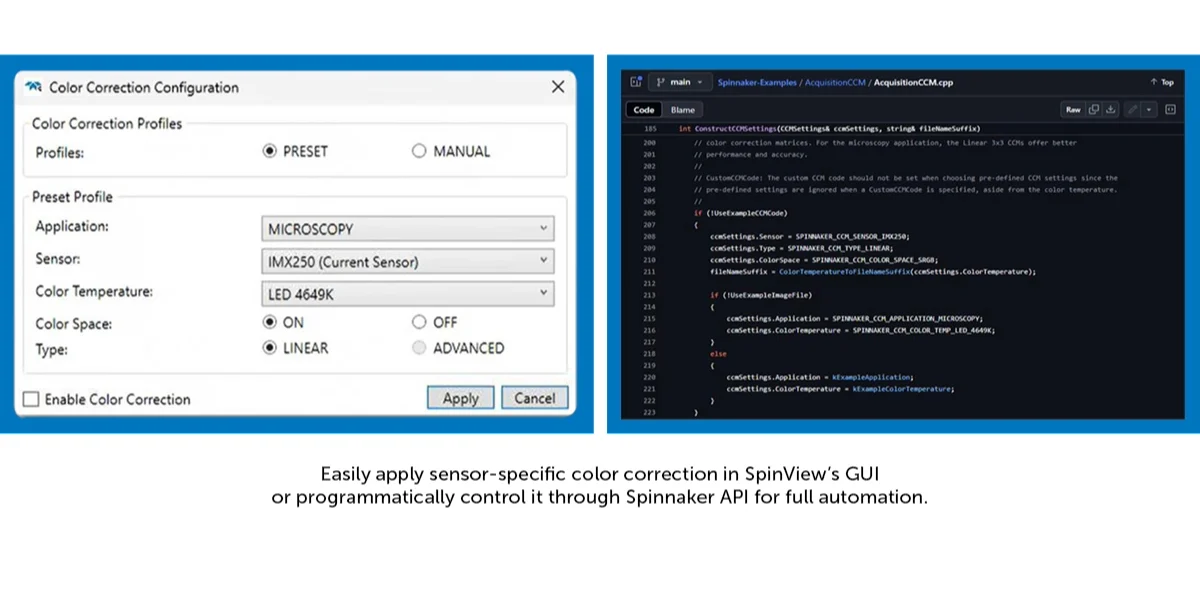Open the Color Temperature LED 4649K dropdown
Viewport: 1200px width, 600px height.
(407, 294)
